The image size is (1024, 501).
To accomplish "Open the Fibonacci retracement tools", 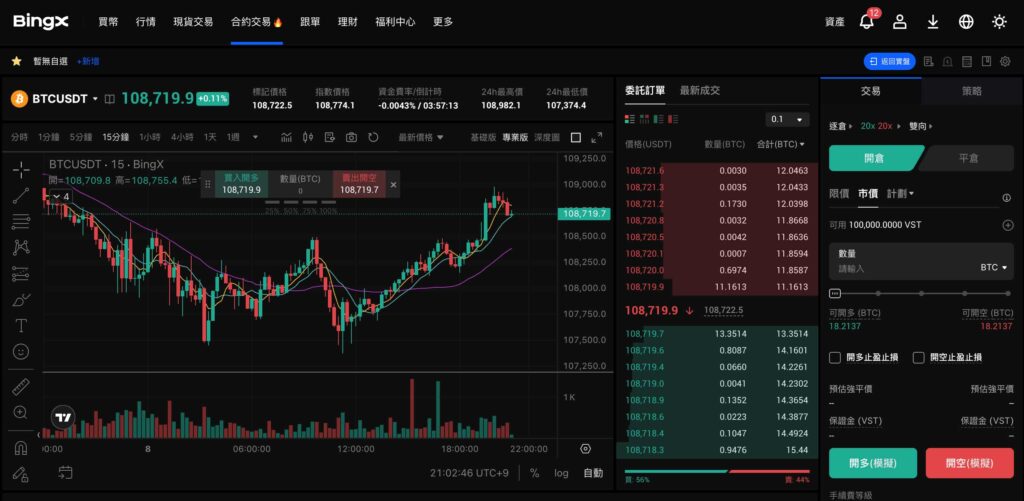I will 21,222.
